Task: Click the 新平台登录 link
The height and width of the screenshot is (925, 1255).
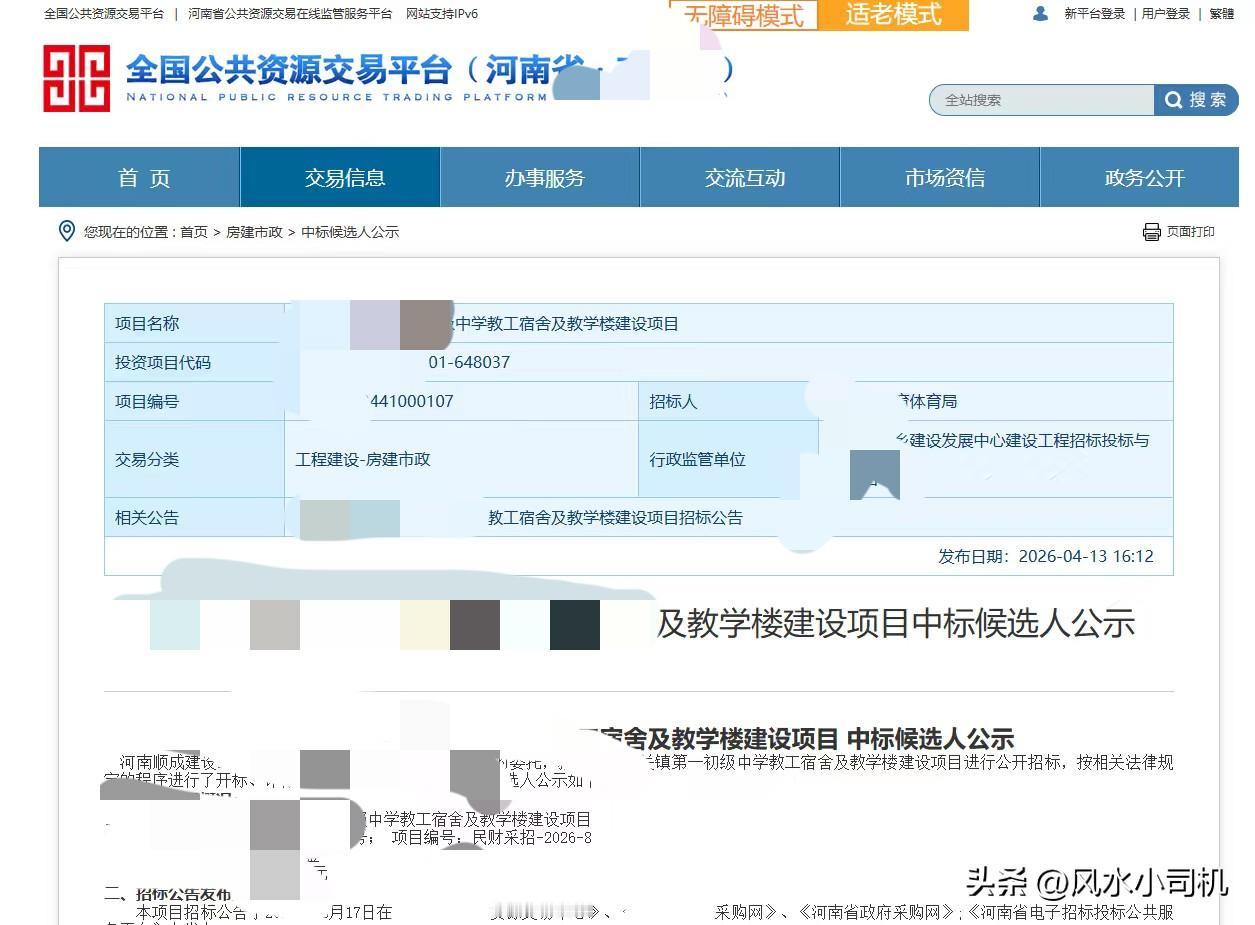Action: click(1095, 13)
